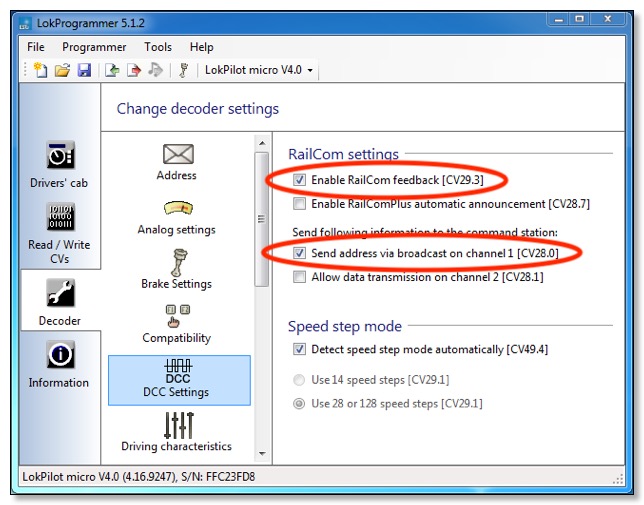Click the write decoder data icon (red arrow)
The width and height of the screenshot is (644, 505).
pos(133,70)
